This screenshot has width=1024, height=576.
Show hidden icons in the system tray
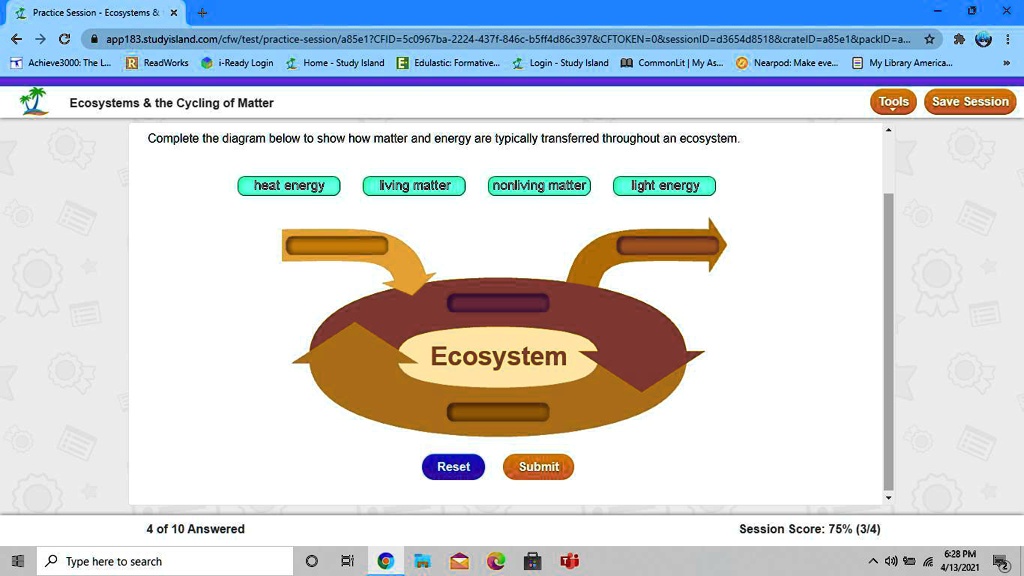pyautogui.click(x=873, y=560)
